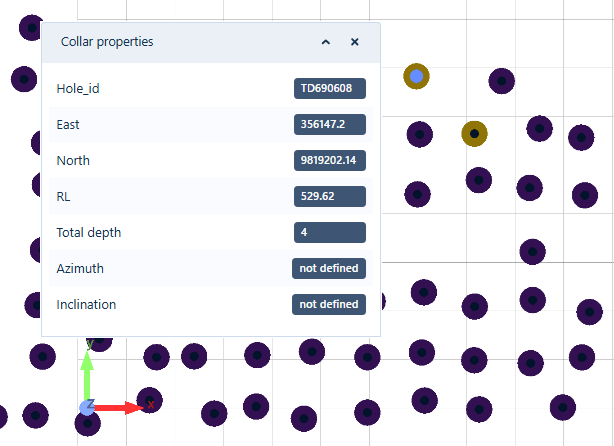Click the blue axis origin sphere
This screenshot has width=614, height=446.
pos(87,407)
